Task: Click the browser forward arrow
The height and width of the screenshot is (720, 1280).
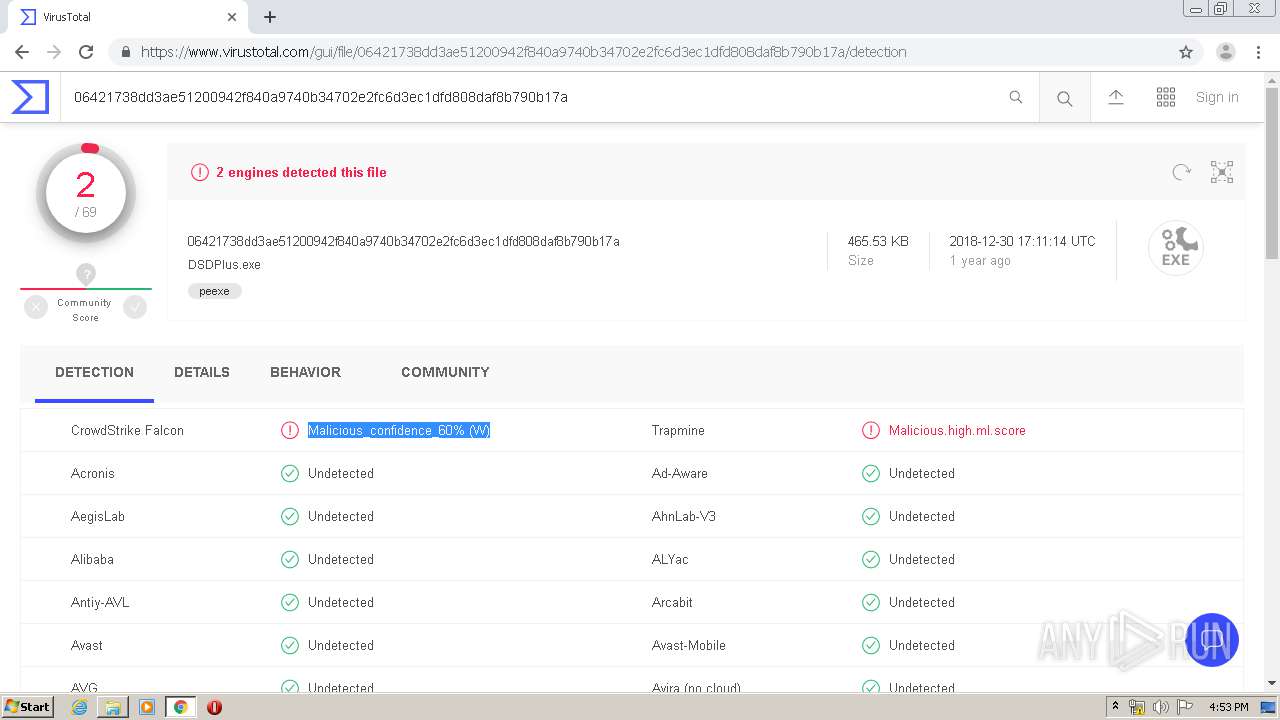Action: point(54,52)
